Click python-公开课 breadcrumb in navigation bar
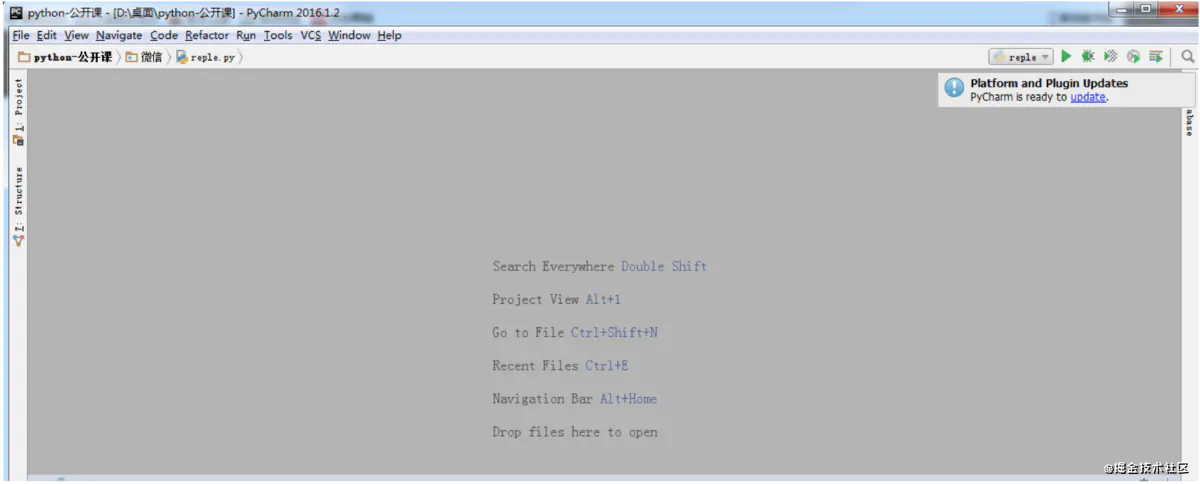This screenshot has width=1200, height=484. (x=65, y=57)
